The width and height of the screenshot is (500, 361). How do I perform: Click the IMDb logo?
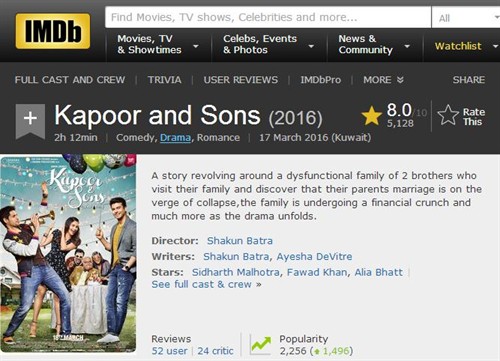[x=53, y=31]
